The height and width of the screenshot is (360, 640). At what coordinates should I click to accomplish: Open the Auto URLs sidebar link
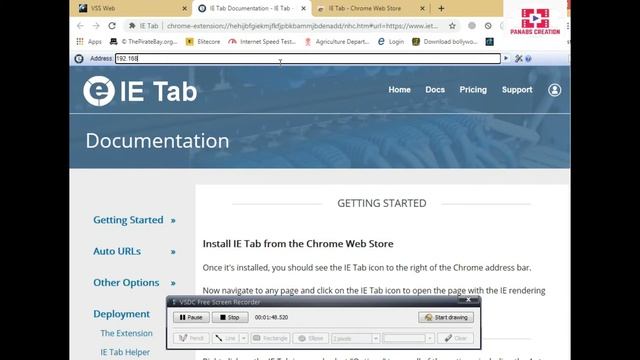[117, 251]
